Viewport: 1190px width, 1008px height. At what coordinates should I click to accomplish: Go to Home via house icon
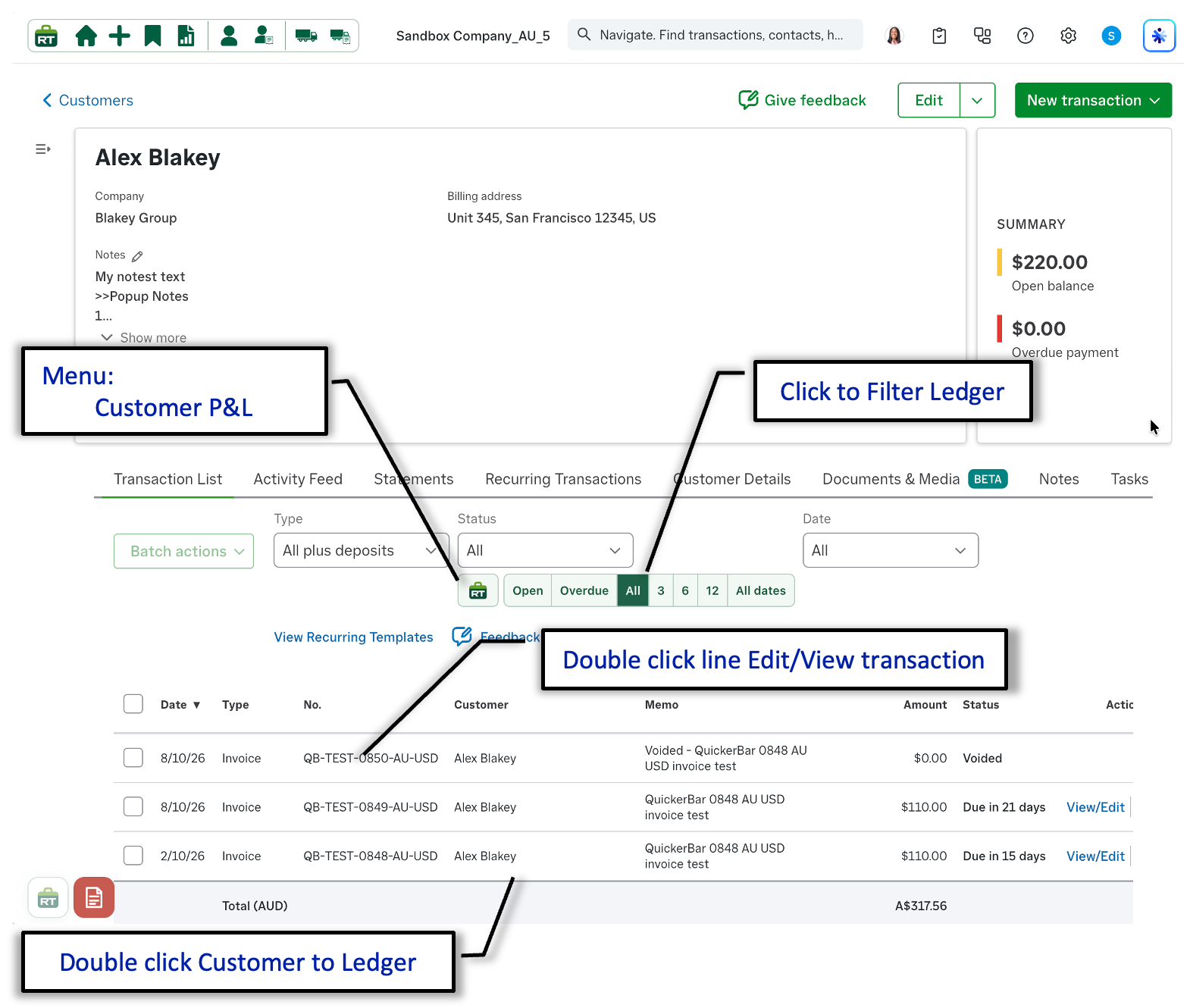click(x=86, y=36)
